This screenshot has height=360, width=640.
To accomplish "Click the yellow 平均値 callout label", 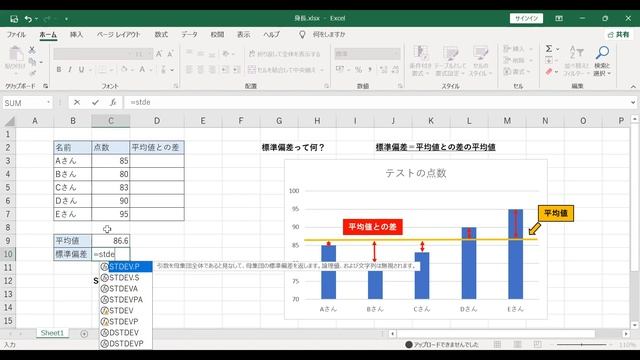I will click(x=556, y=213).
